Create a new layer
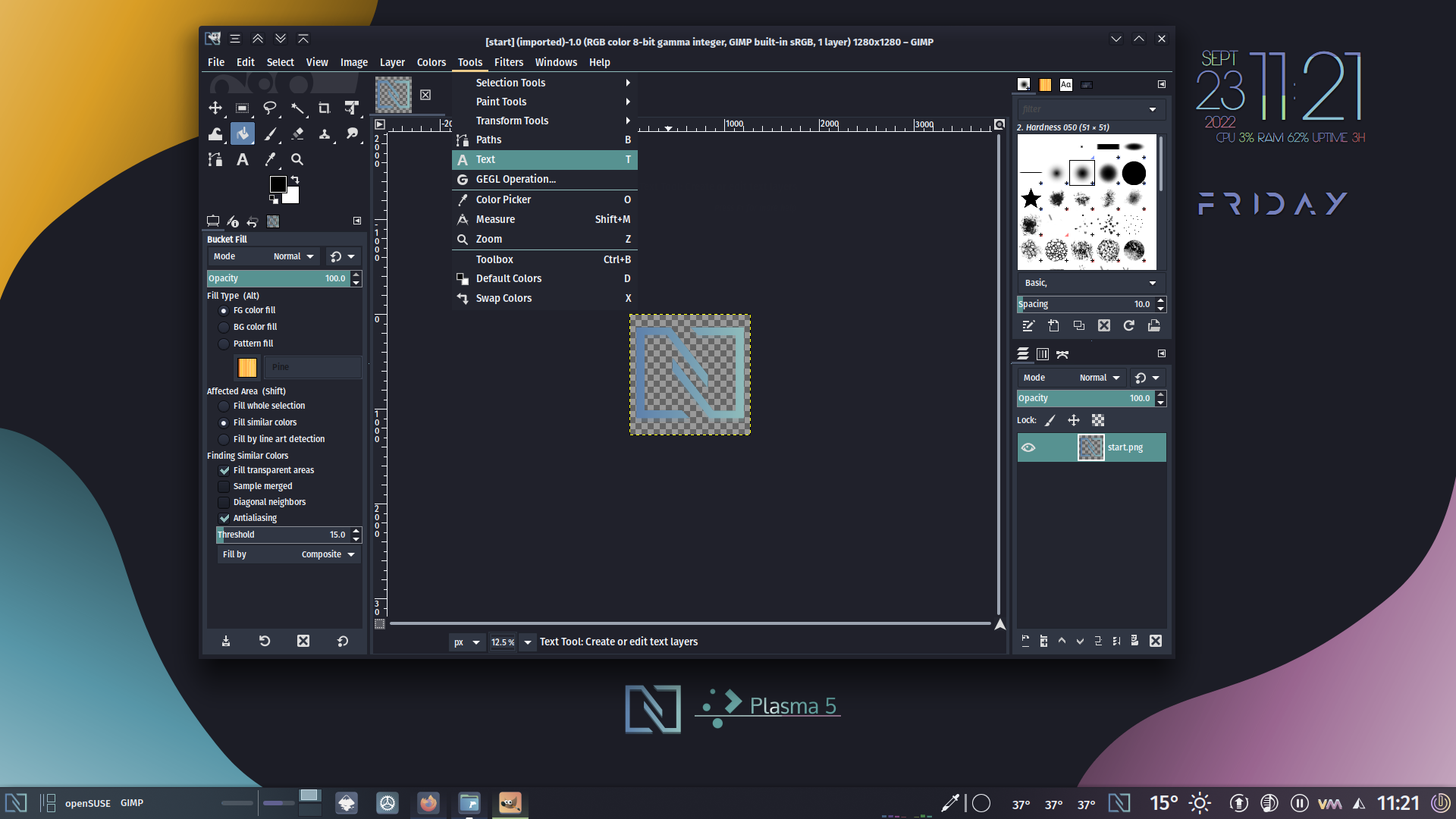The height and width of the screenshot is (819, 1456). click(1025, 641)
